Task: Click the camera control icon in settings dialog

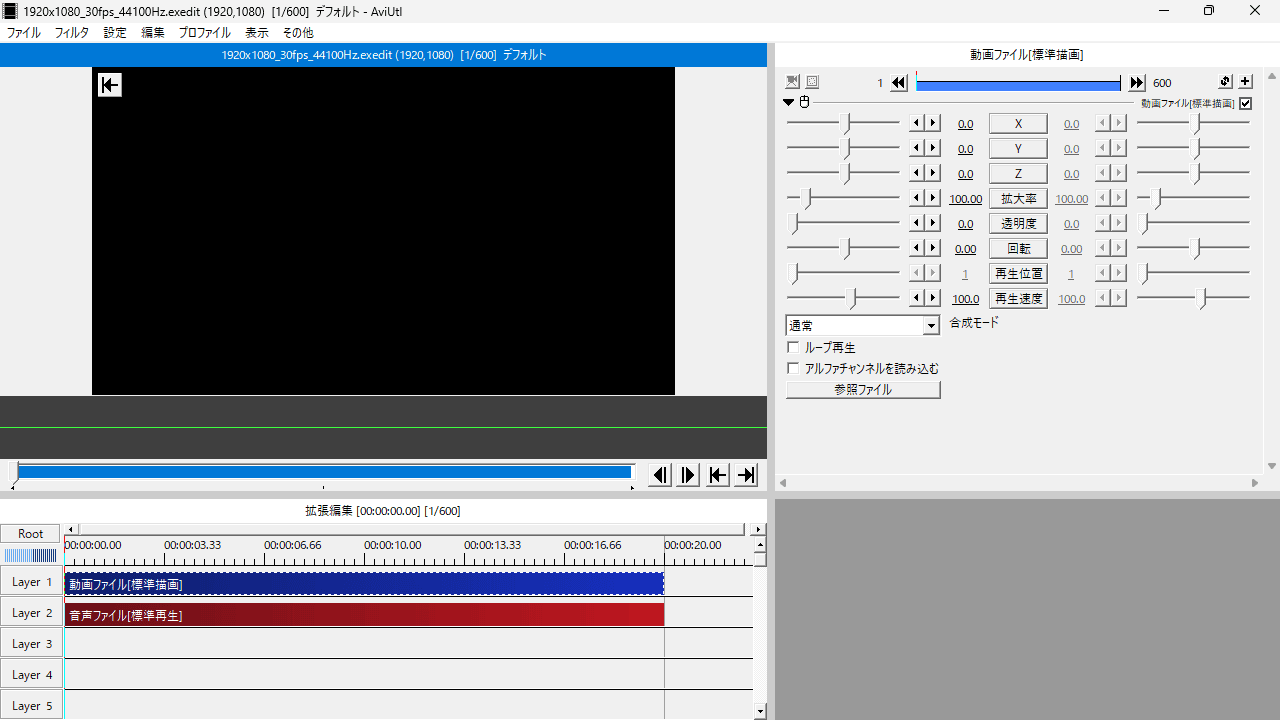Action: 793,82
